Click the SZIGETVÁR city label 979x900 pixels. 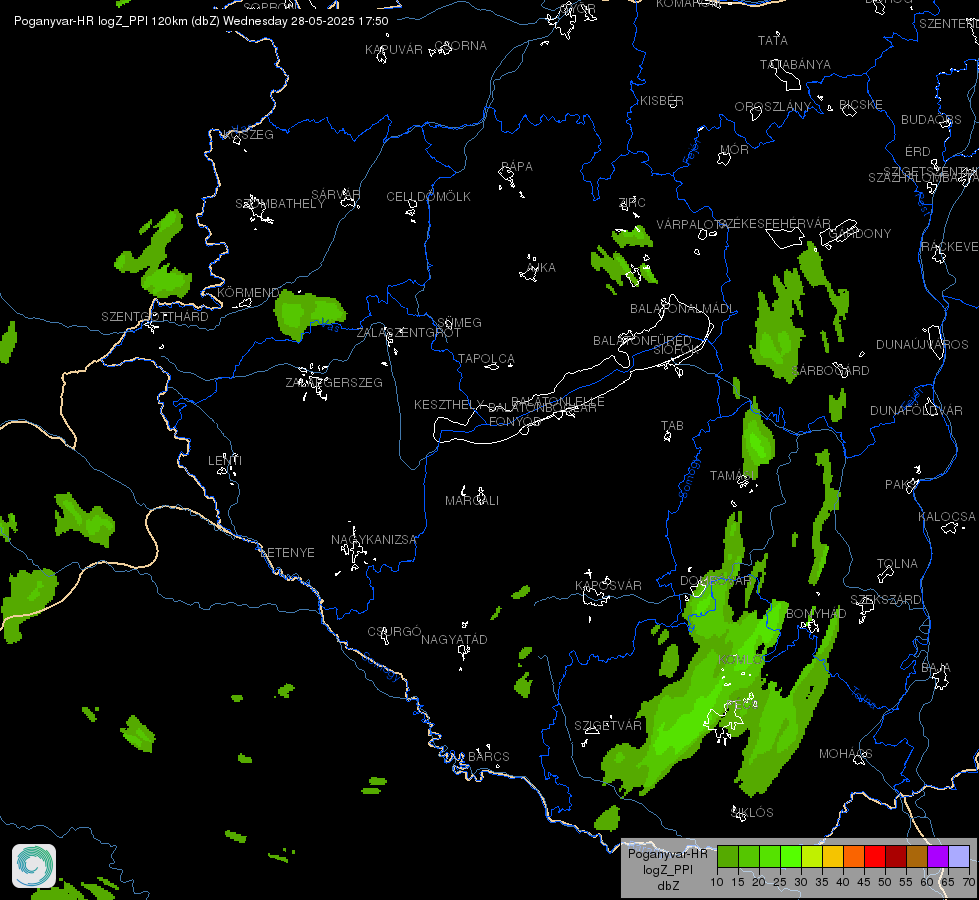click(608, 726)
